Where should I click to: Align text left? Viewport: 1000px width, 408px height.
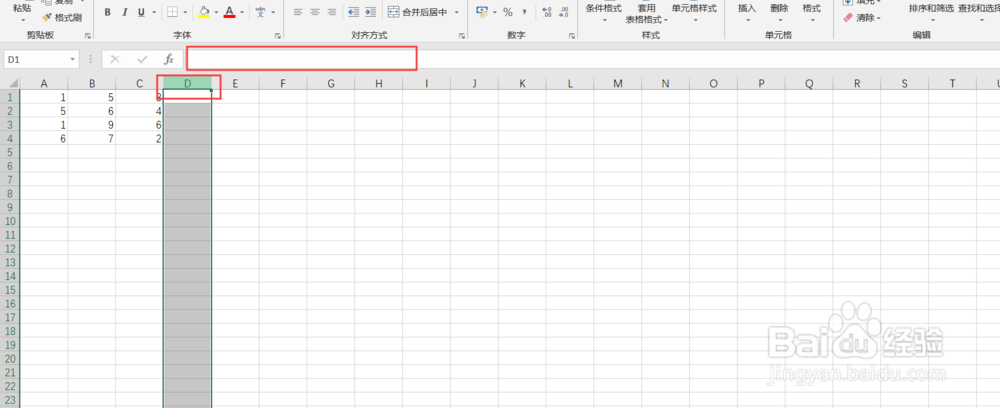298,12
